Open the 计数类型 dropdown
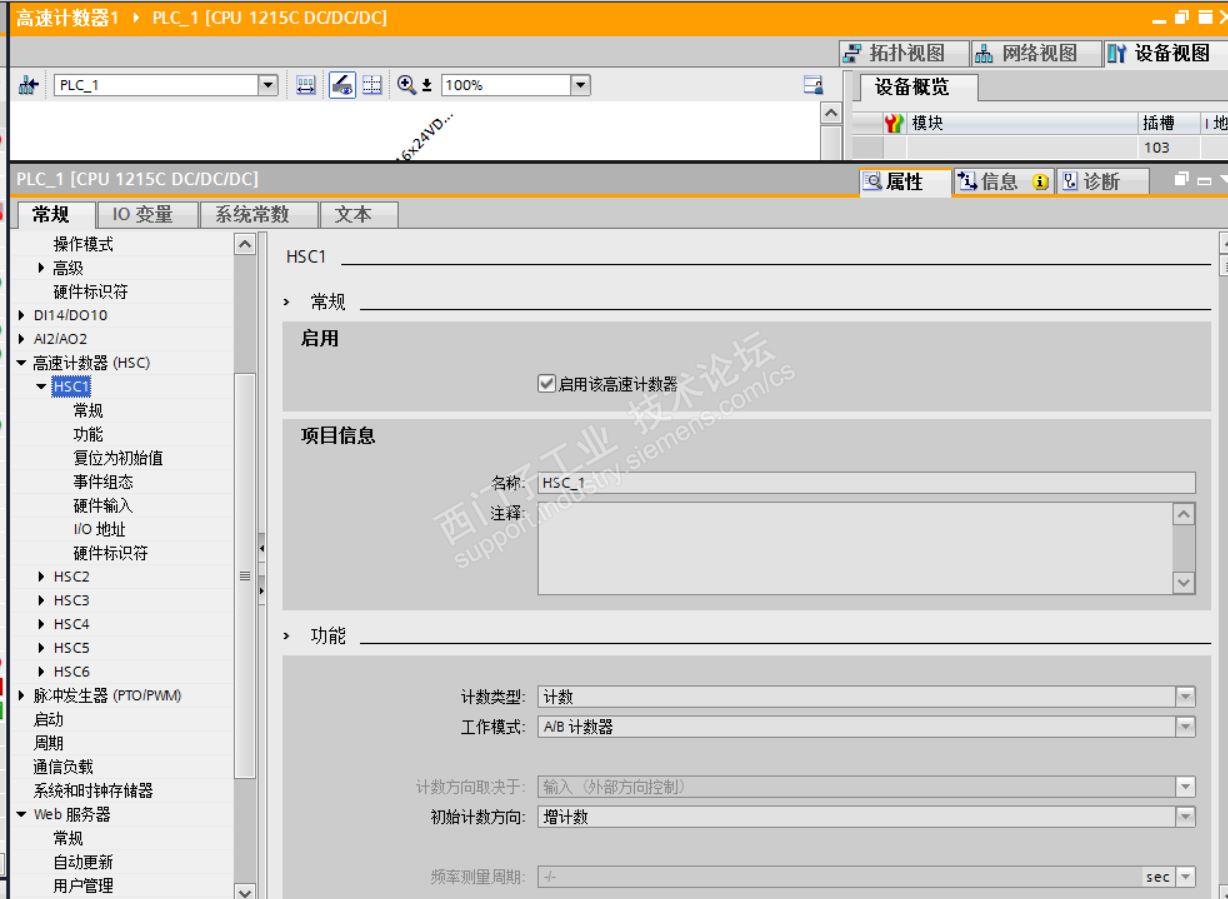Viewport: 1228px width, 899px height. [1186, 697]
